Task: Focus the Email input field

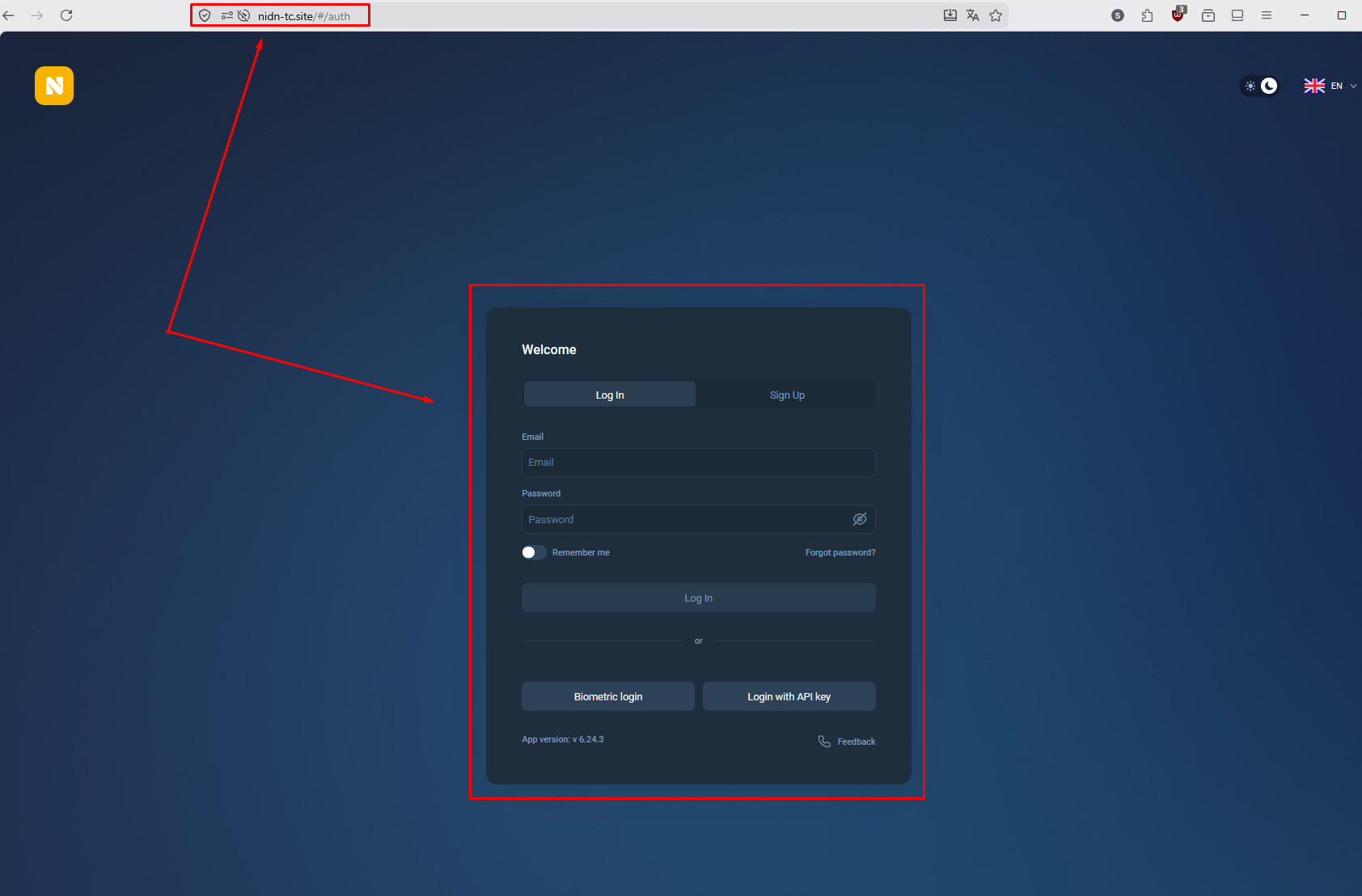Action: 699,463
